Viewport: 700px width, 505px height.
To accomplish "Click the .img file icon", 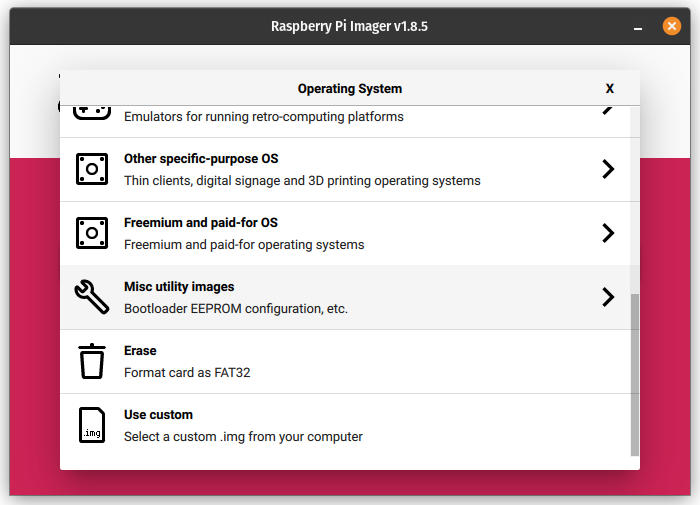I will [92, 425].
